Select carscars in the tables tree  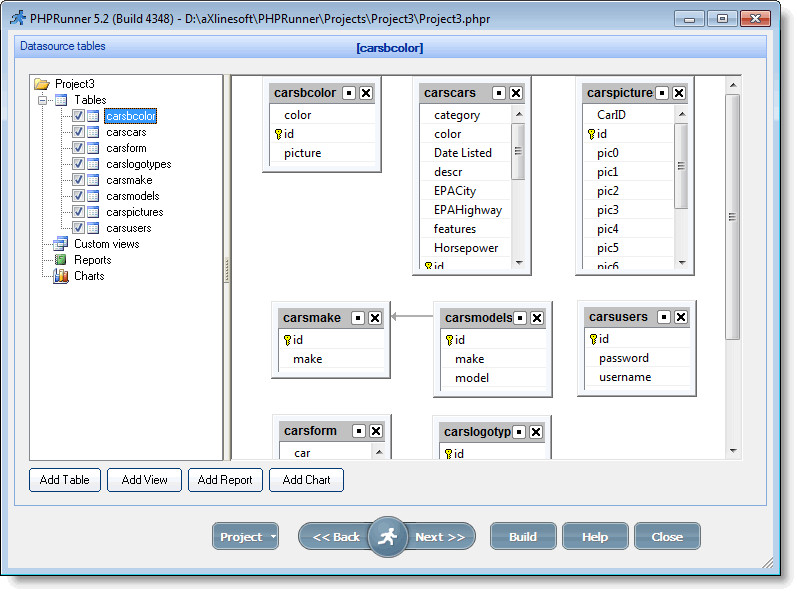(x=126, y=132)
